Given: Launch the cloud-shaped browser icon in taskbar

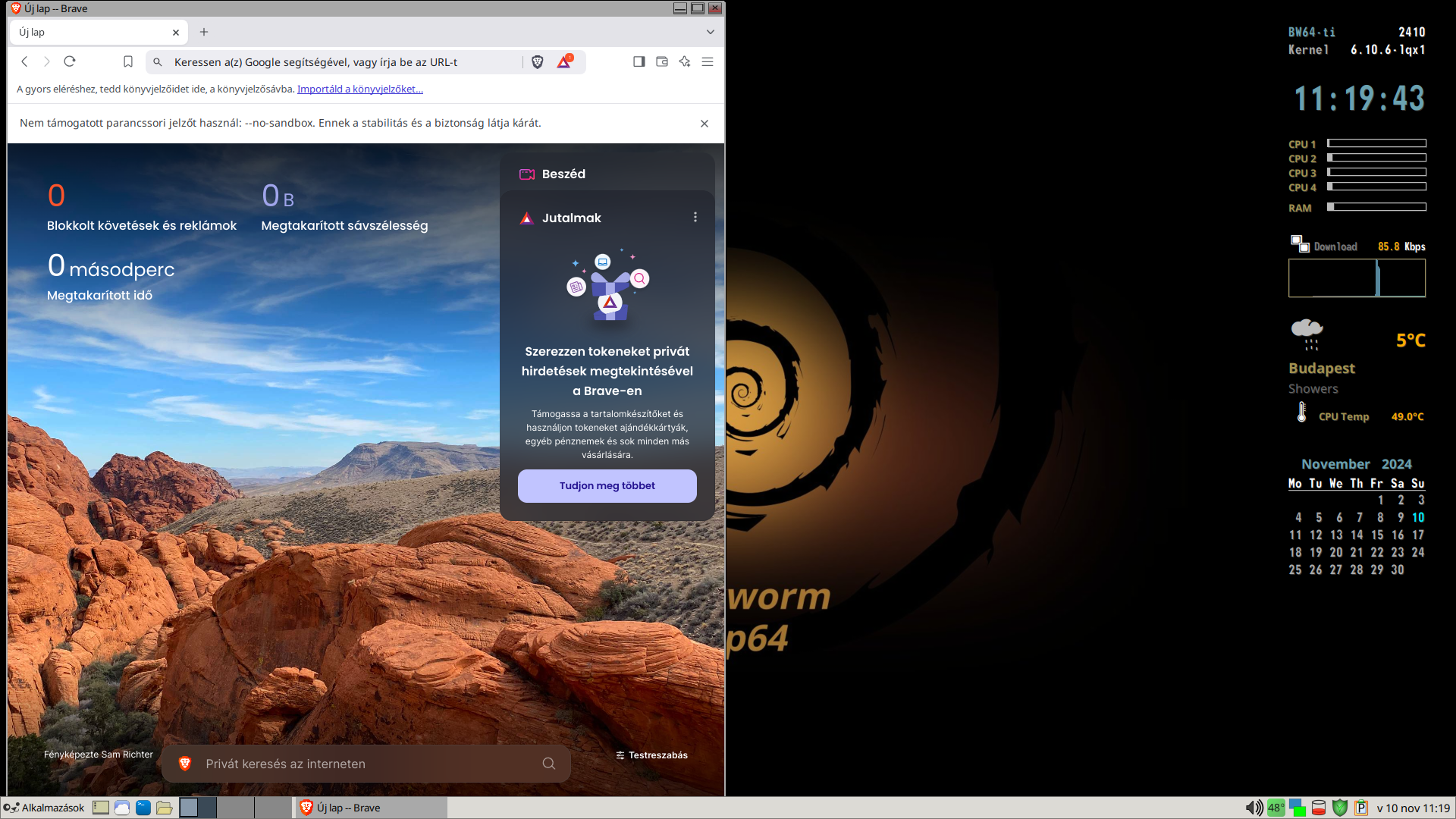Looking at the screenshot, I should pos(122,808).
